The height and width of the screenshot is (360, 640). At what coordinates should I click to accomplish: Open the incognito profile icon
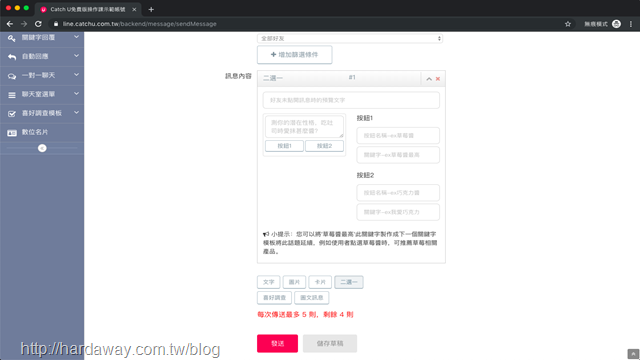point(616,24)
